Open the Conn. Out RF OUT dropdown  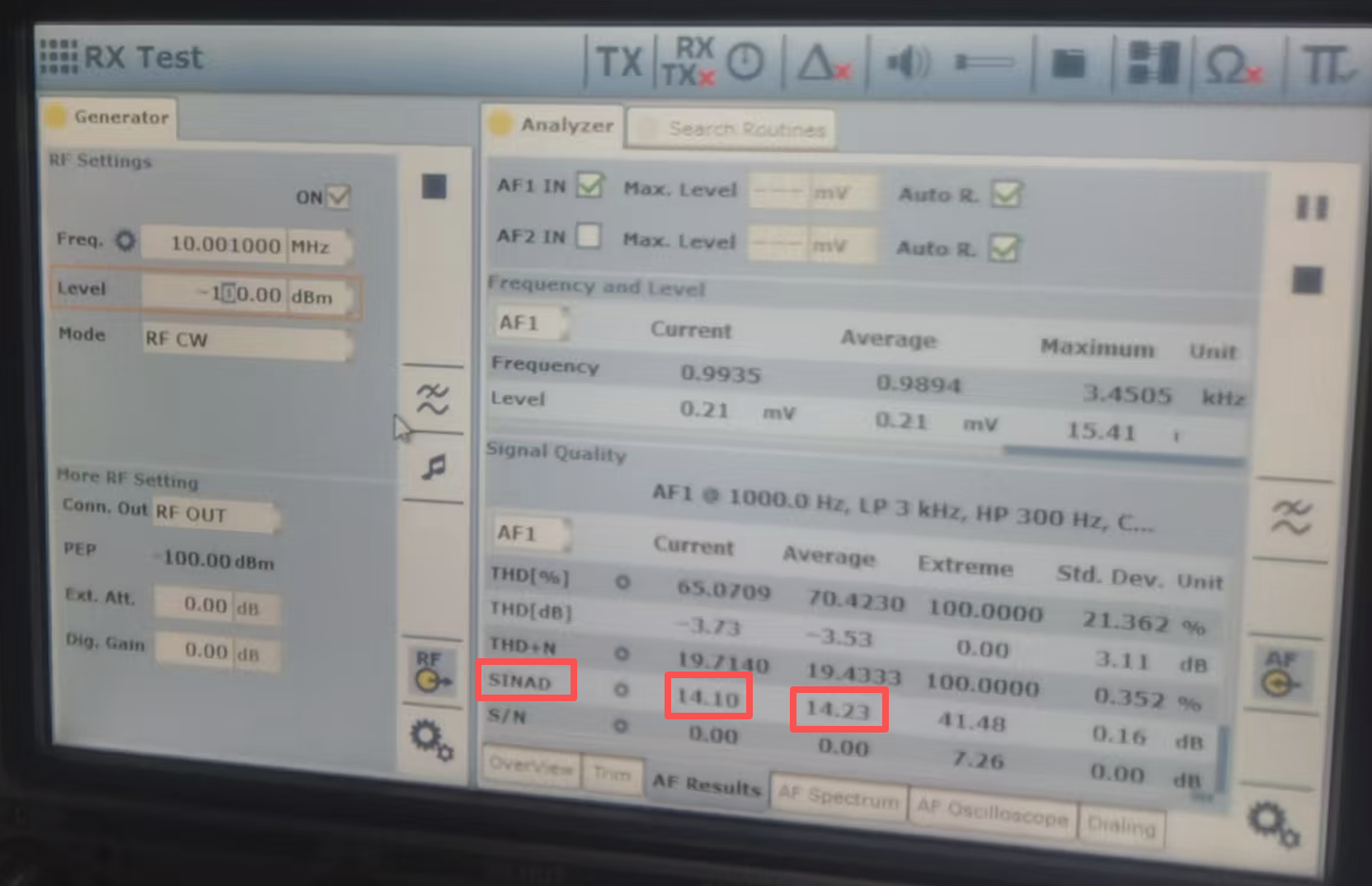pos(217,514)
